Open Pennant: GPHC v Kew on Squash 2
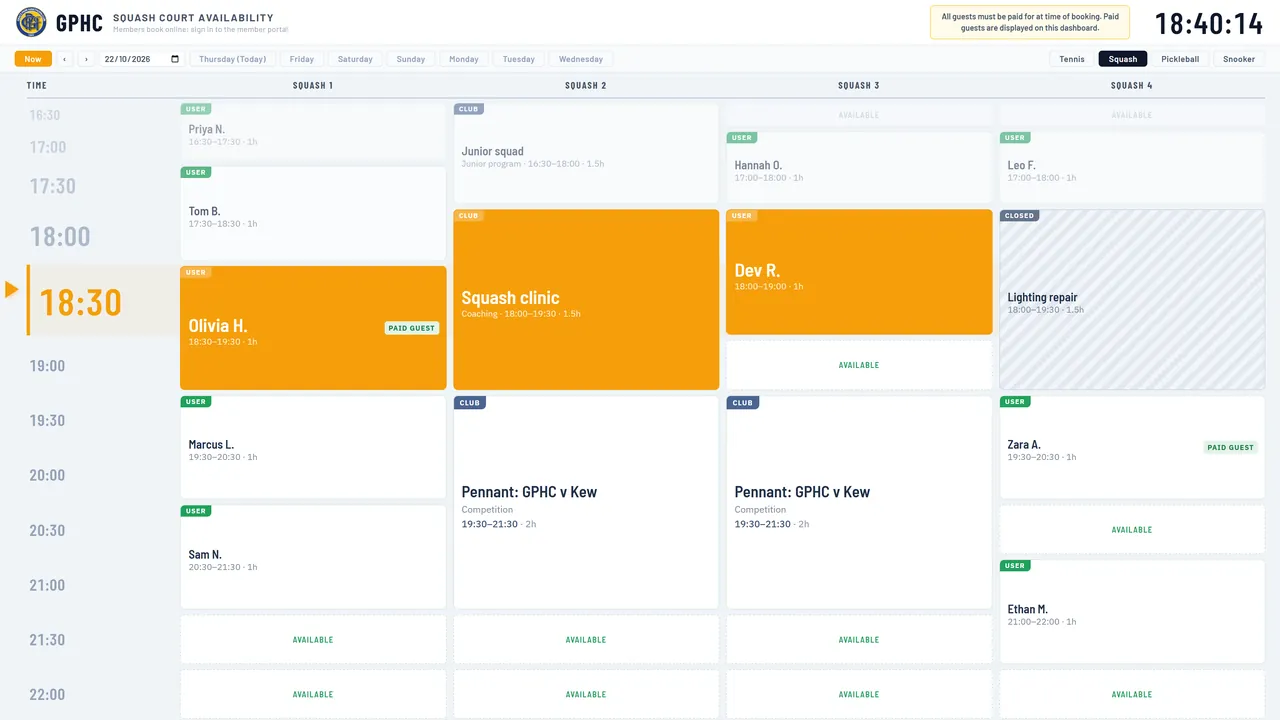The image size is (1280, 720). click(586, 502)
